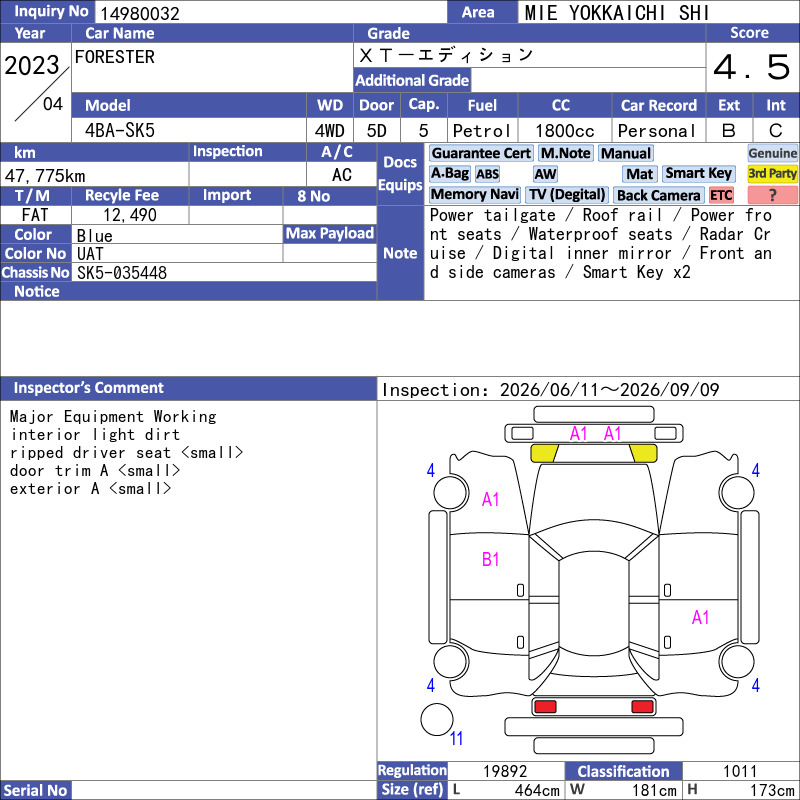Select the Back Camera equipment badge

pyautogui.click(x=658, y=195)
